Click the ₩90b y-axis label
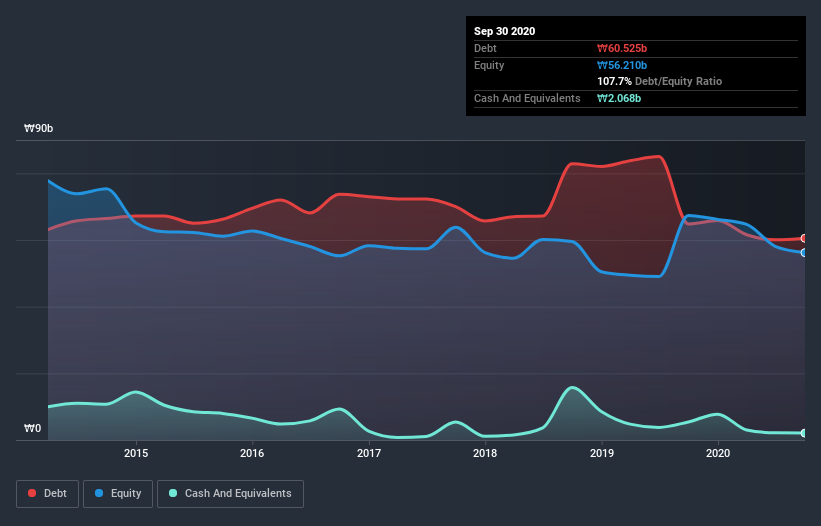This screenshot has width=821, height=526. pyautogui.click(x=38, y=128)
